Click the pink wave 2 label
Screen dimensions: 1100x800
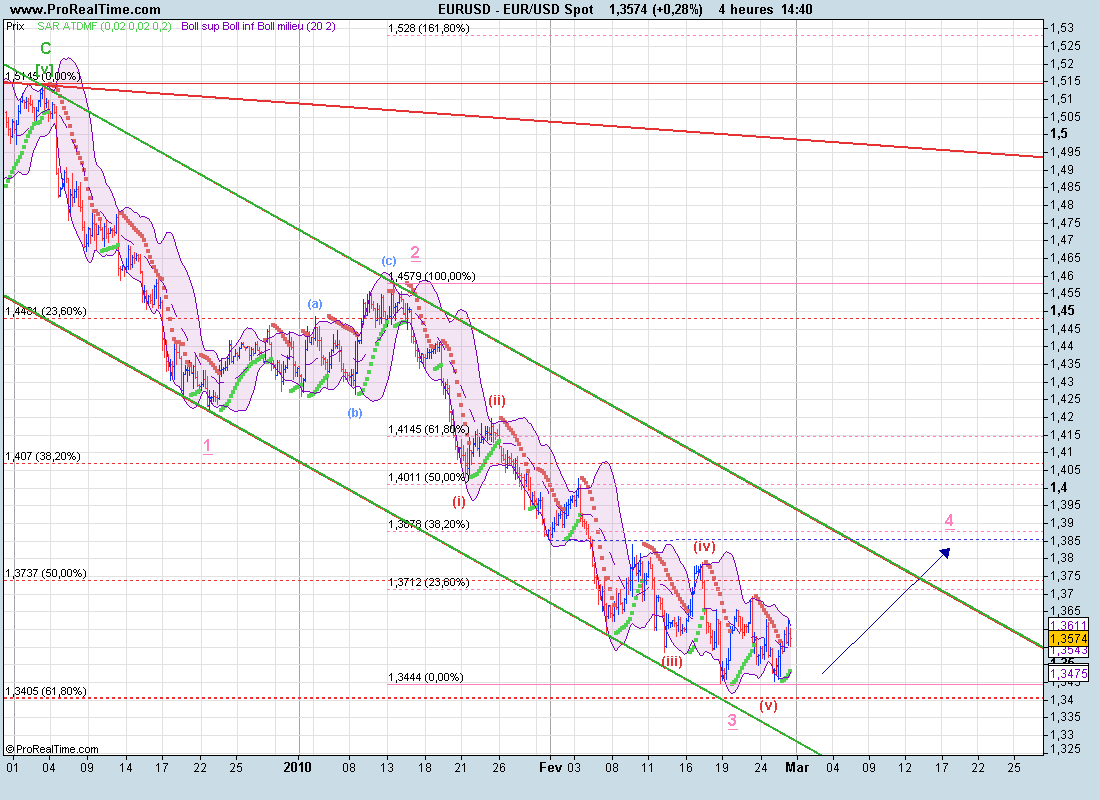pyautogui.click(x=415, y=253)
